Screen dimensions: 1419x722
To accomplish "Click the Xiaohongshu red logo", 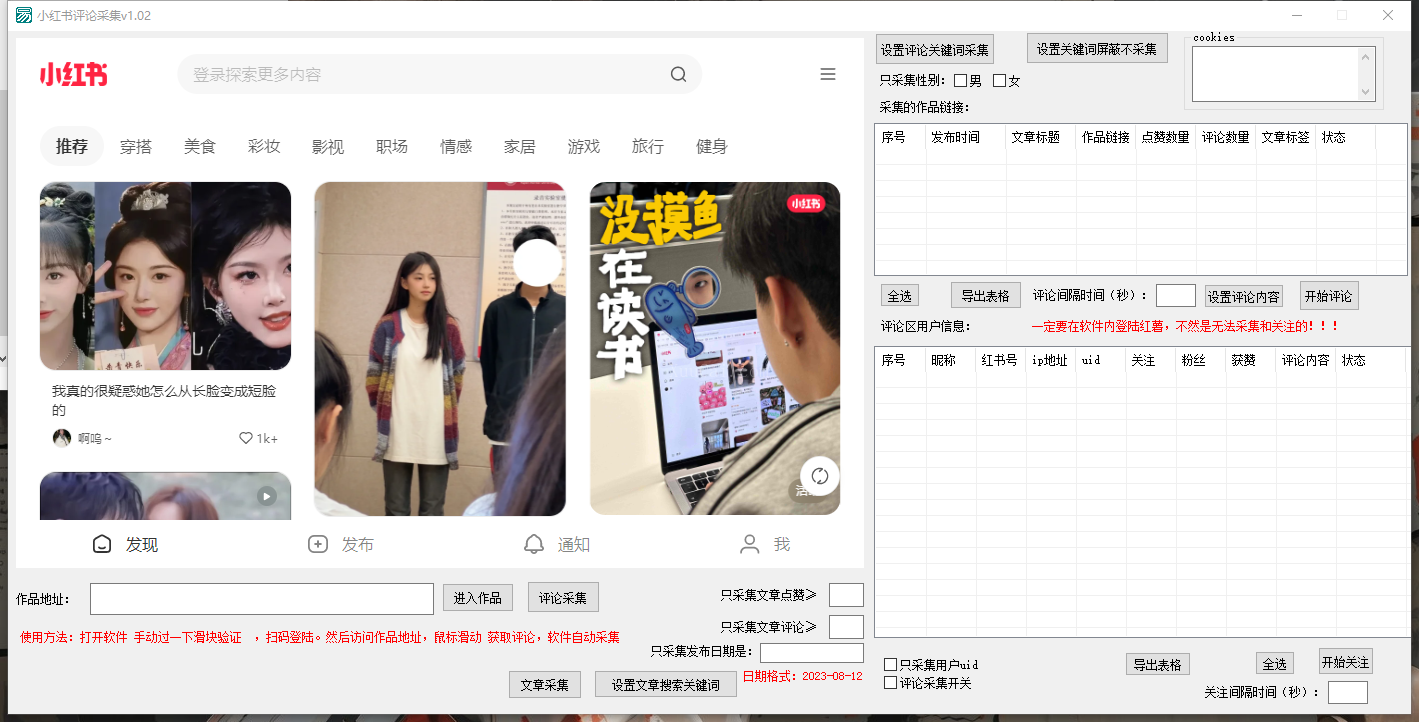I will coord(74,75).
